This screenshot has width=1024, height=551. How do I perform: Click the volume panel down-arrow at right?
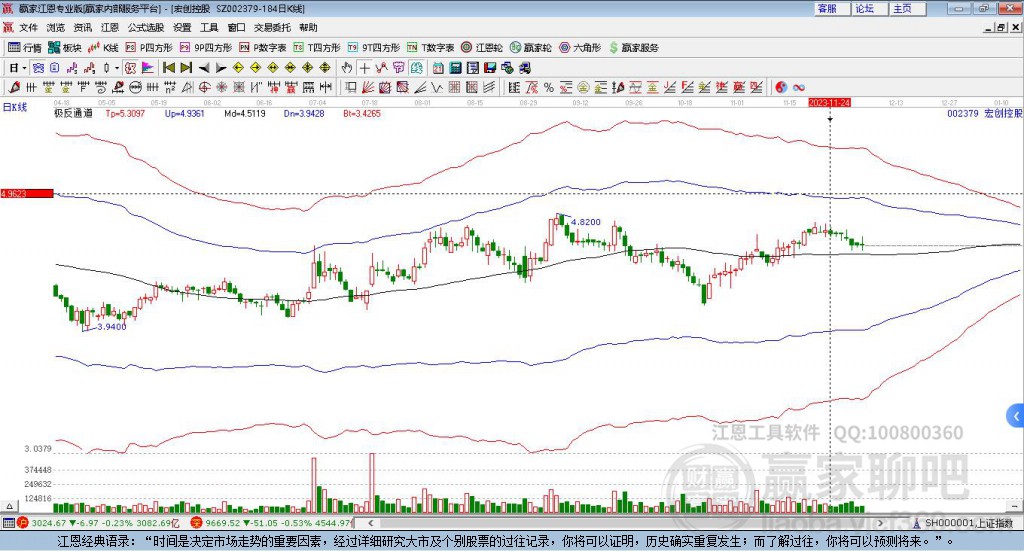click(x=1016, y=506)
